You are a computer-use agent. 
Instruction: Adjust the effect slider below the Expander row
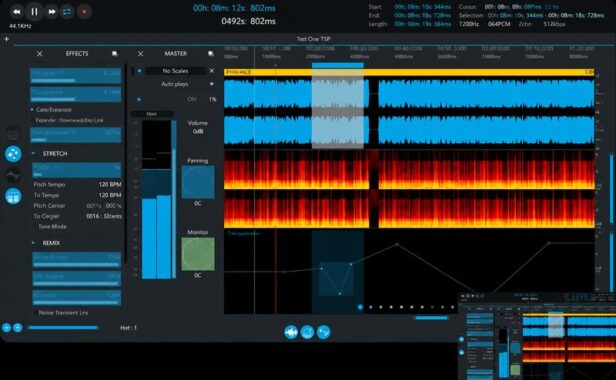click(75, 135)
